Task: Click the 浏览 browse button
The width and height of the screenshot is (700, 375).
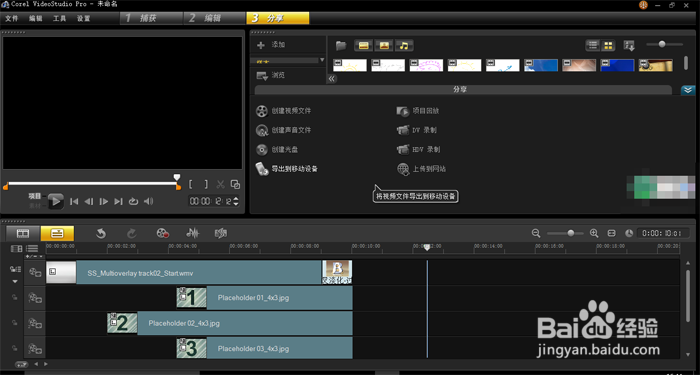Action: point(271,75)
